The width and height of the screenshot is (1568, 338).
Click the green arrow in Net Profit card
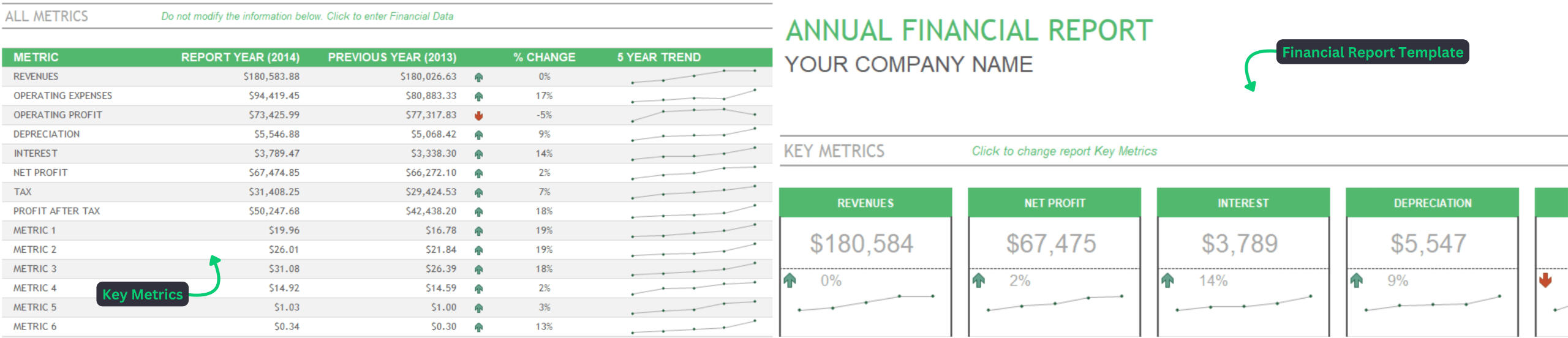coord(979,280)
